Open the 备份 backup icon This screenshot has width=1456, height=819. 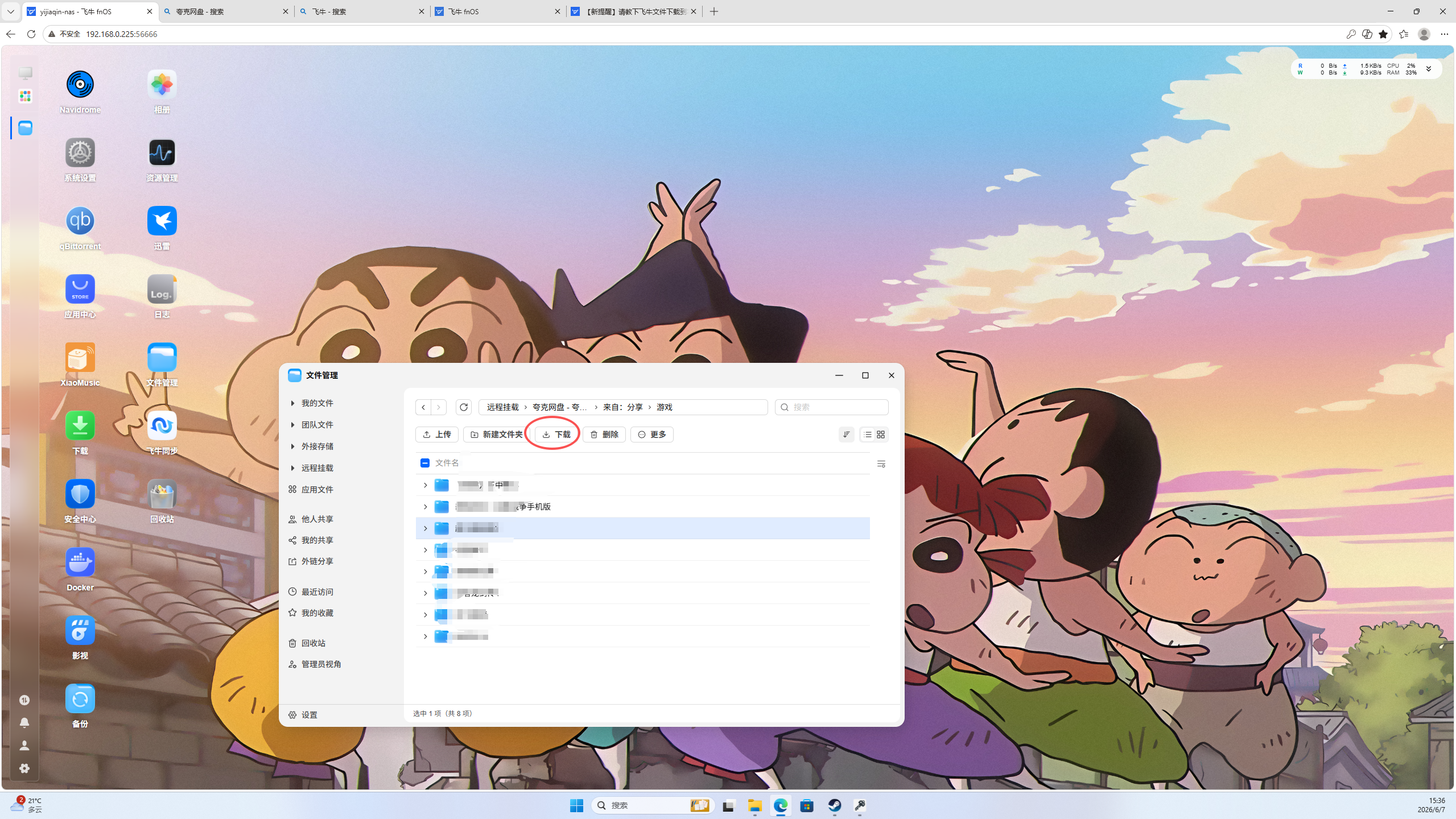tap(80, 699)
